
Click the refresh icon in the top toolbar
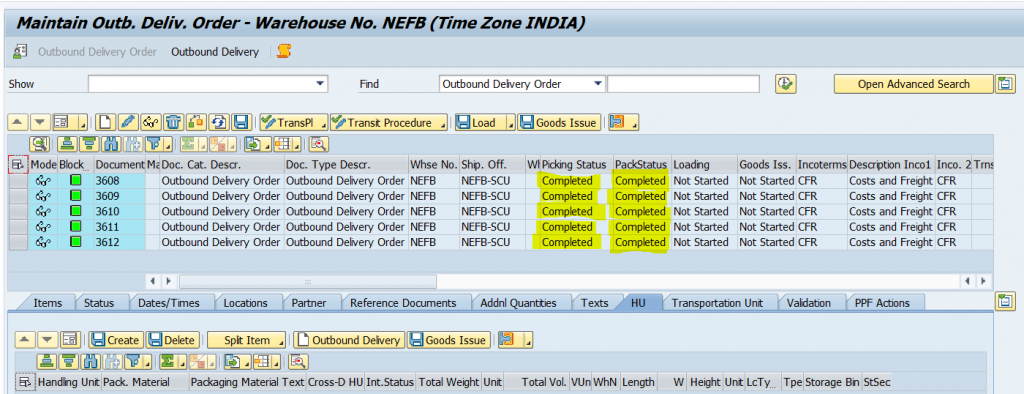219,122
